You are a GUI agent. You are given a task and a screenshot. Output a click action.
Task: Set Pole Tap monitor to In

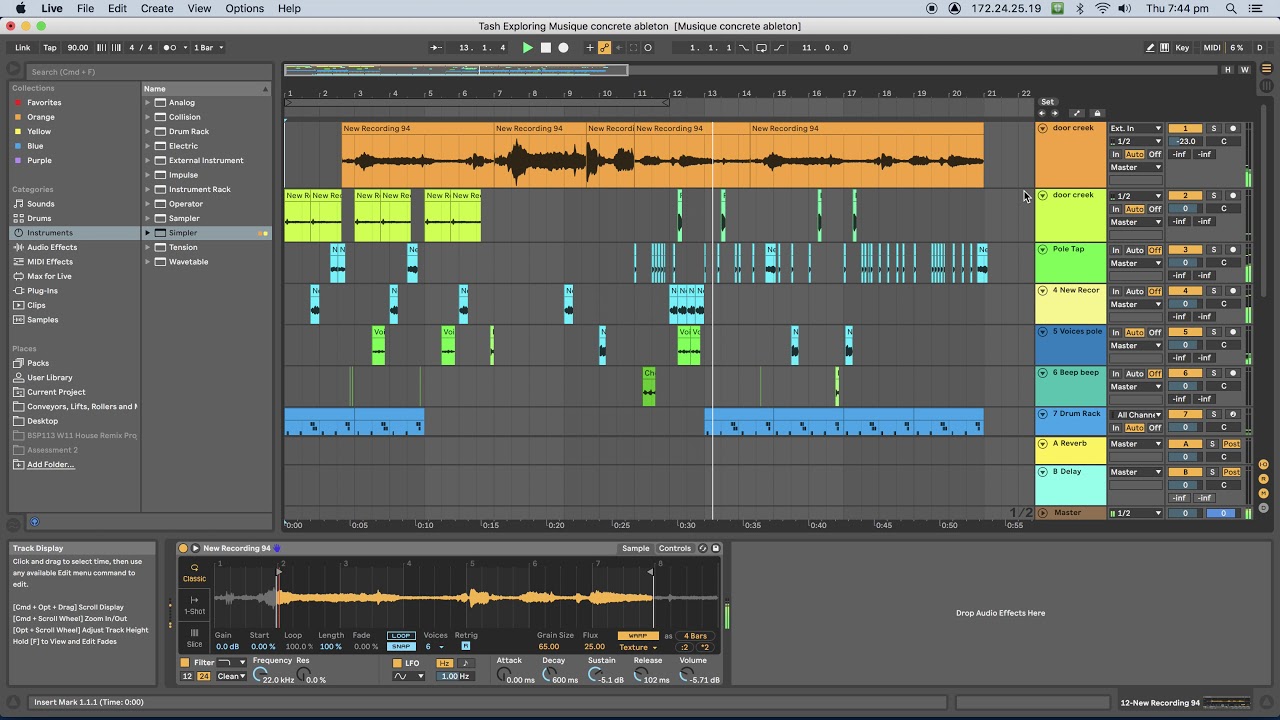(x=1116, y=250)
